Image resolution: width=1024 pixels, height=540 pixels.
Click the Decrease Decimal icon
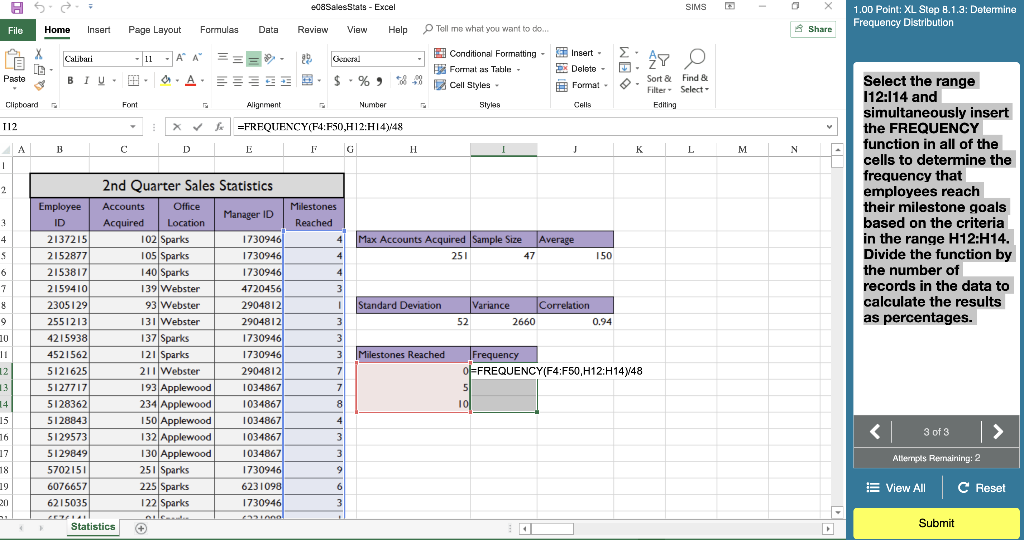pos(417,81)
